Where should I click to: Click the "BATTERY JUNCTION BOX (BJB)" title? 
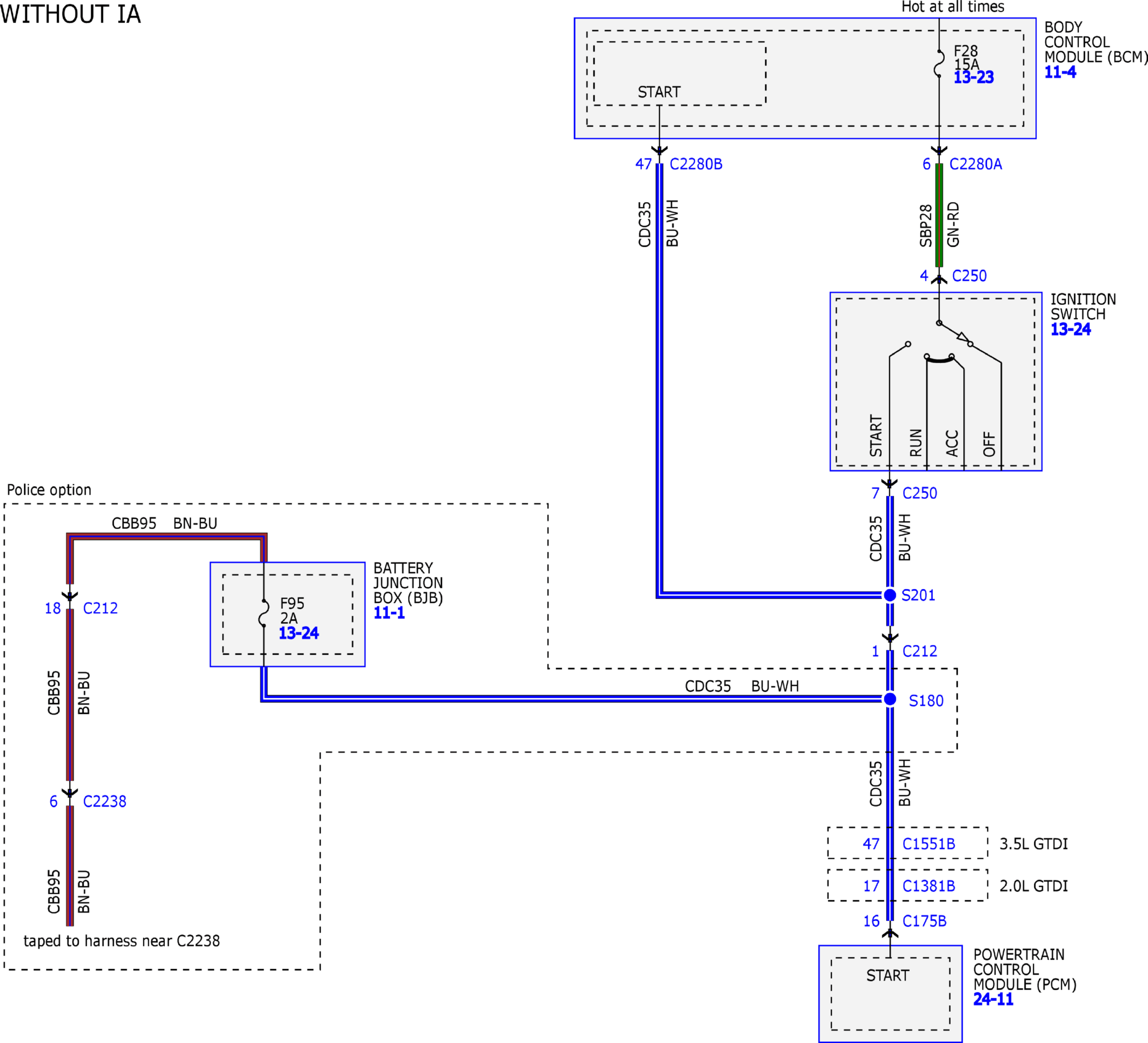[407, 583]
